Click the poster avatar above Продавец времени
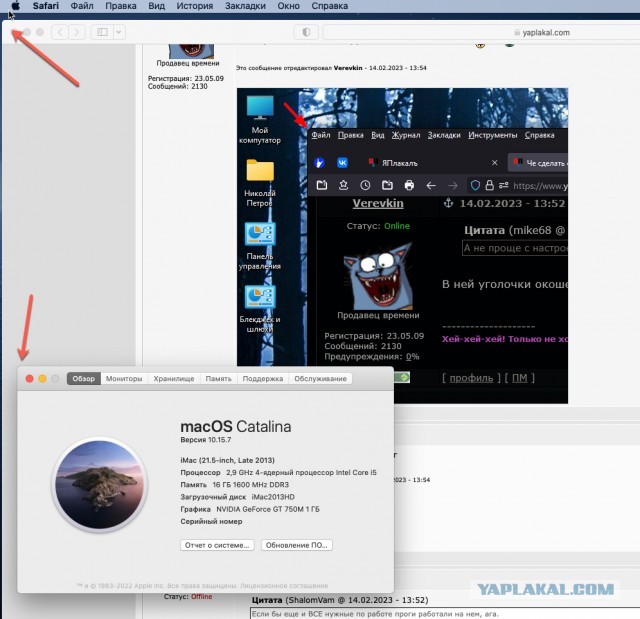The height and width of the screenshot is (619, 640). coord(191,51)
